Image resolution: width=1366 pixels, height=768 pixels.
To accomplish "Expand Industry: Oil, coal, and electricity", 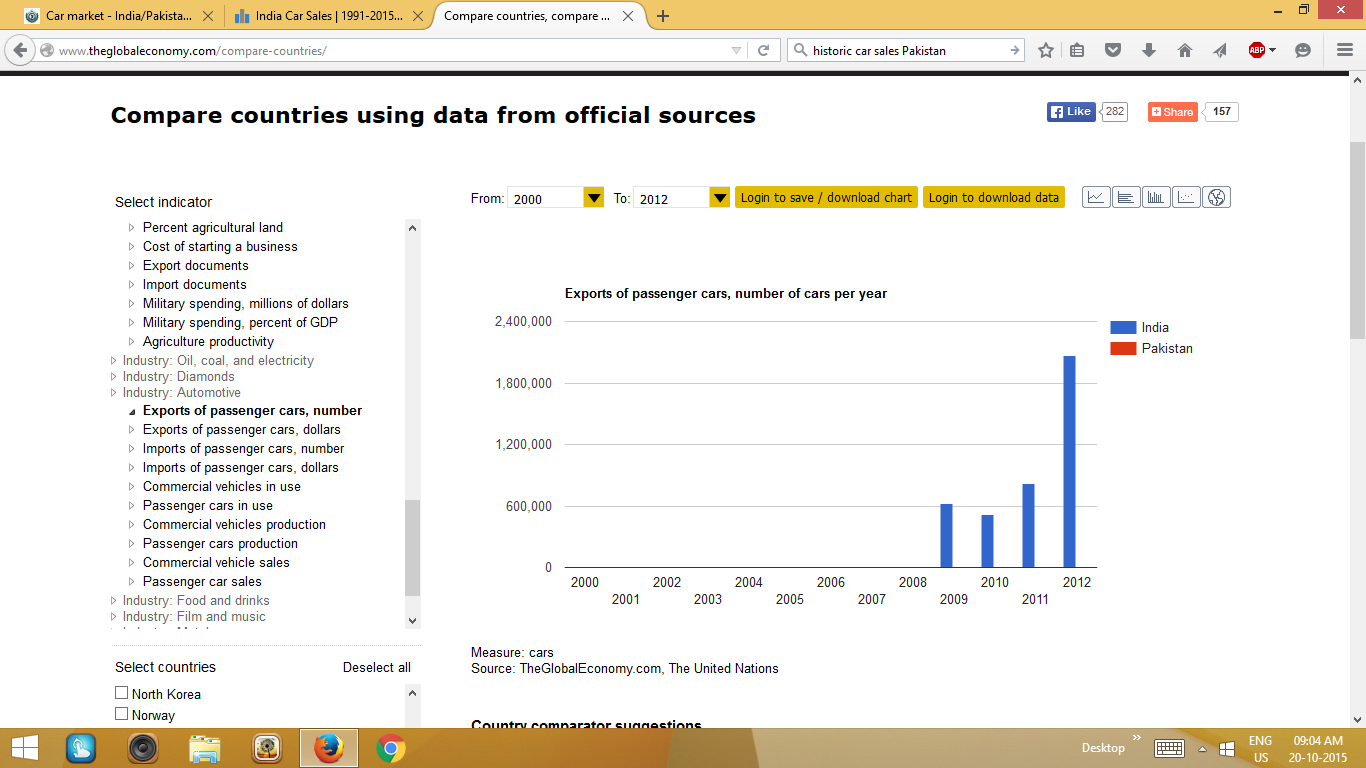I will tap(113, 361).
